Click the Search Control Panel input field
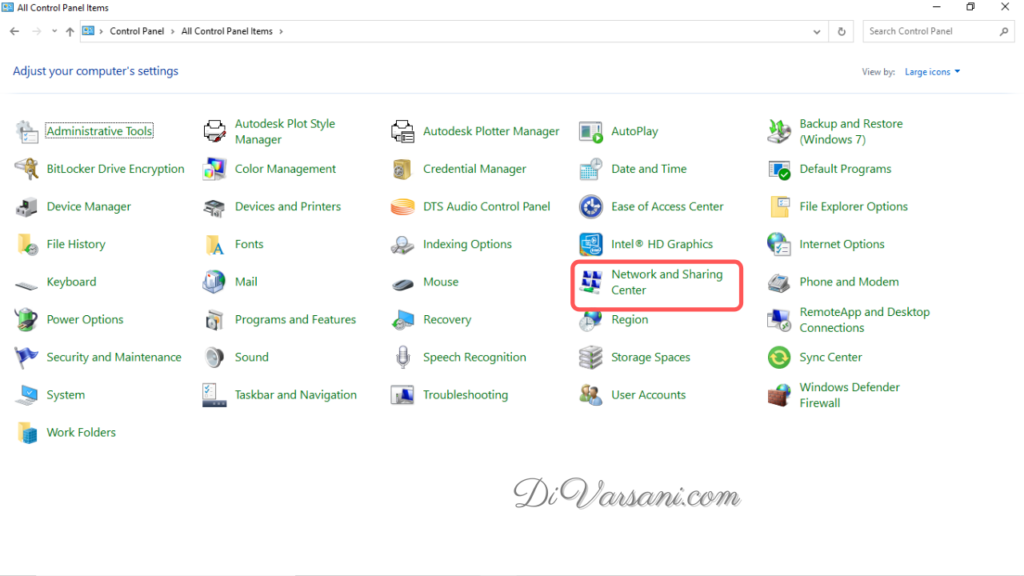 coord(930,31)
